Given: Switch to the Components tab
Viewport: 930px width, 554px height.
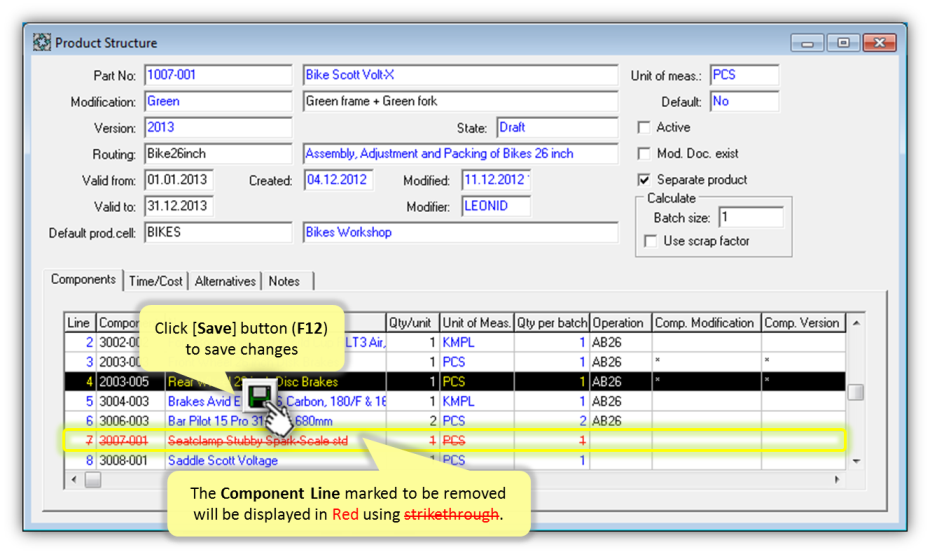Looking at the screenshot, I should tap(83, 279).
